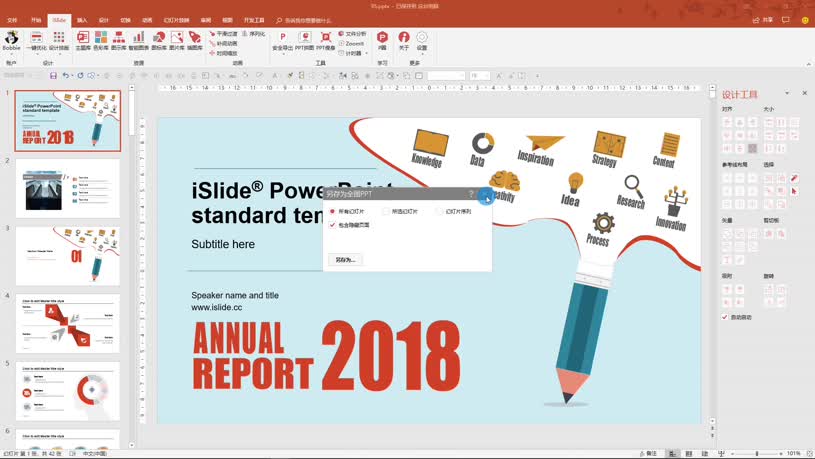815x459 pixels.
Task: Open 安全导出 secure export
Action: click(283, 41)
